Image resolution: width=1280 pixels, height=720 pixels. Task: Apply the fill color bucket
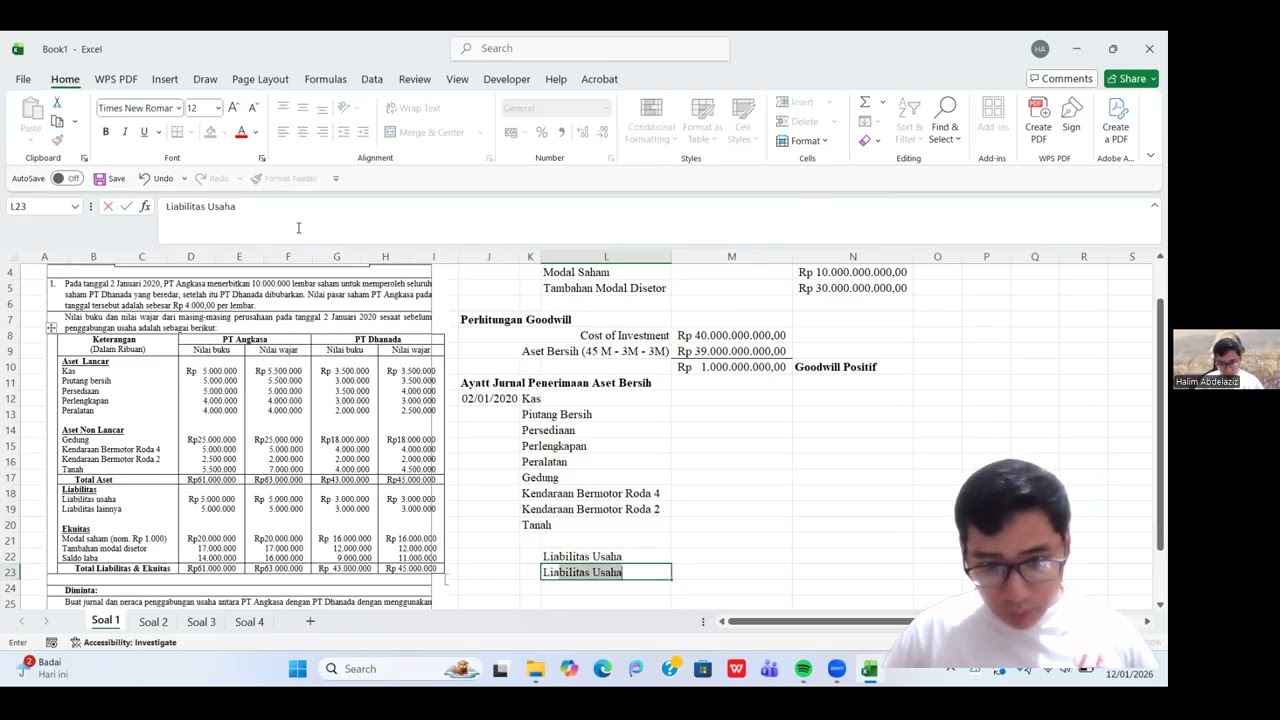(x=210, y=132)
